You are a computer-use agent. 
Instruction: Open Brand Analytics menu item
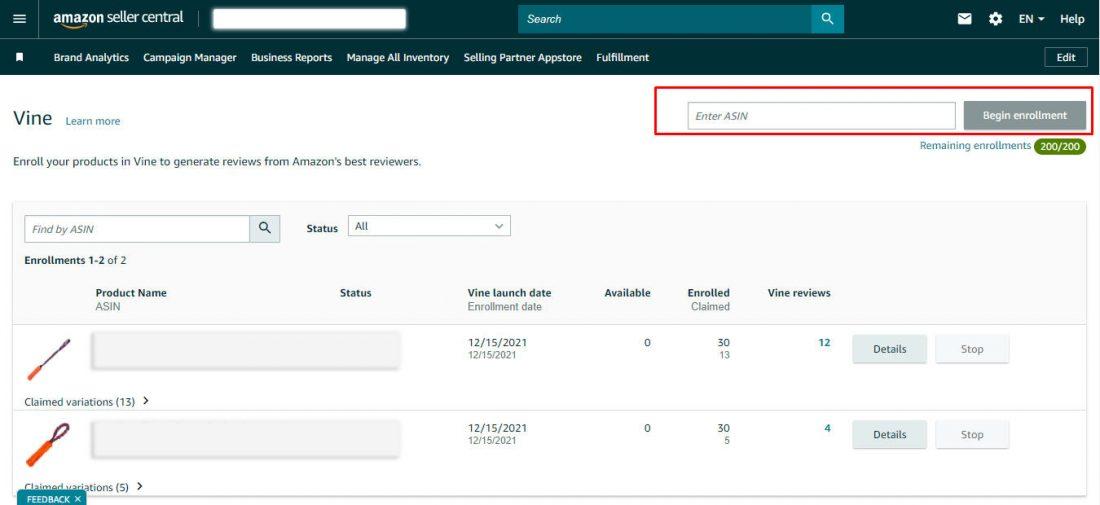91,58
